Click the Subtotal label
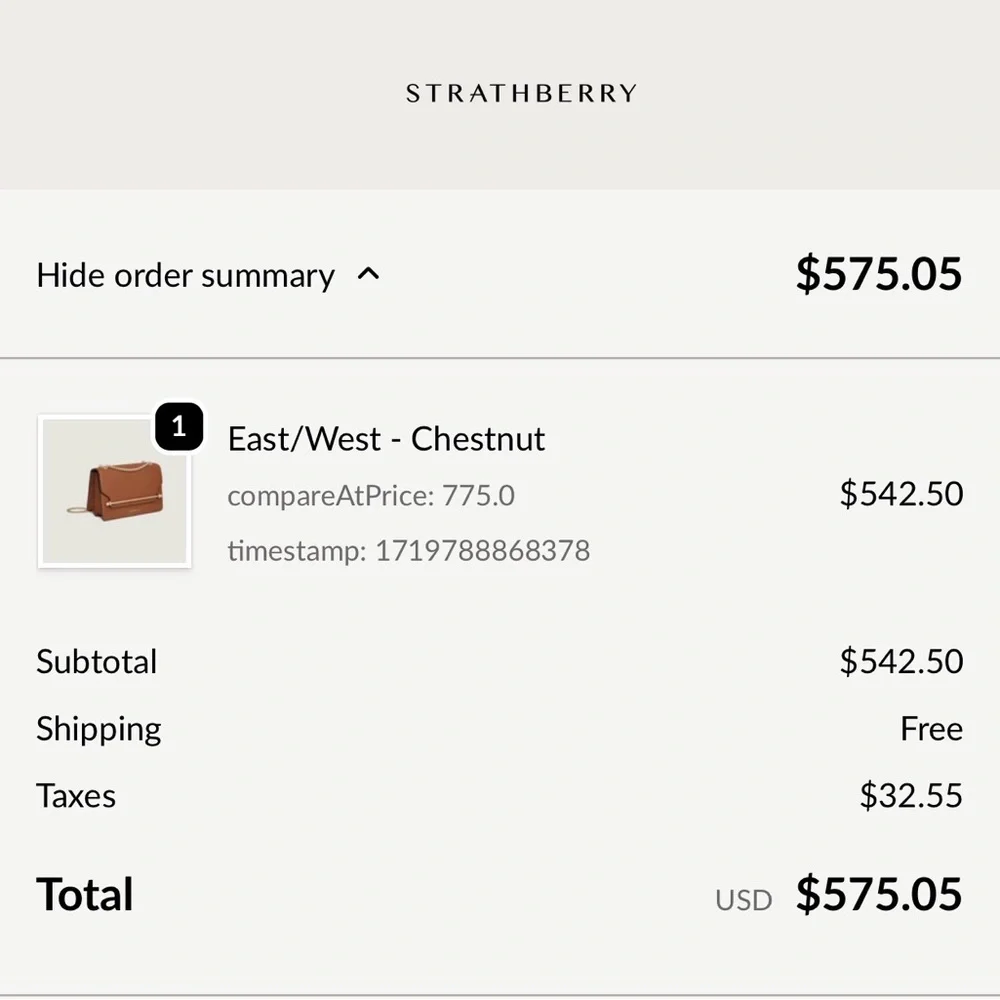Screen dimensions: 1000x1000 coord(96,661)
